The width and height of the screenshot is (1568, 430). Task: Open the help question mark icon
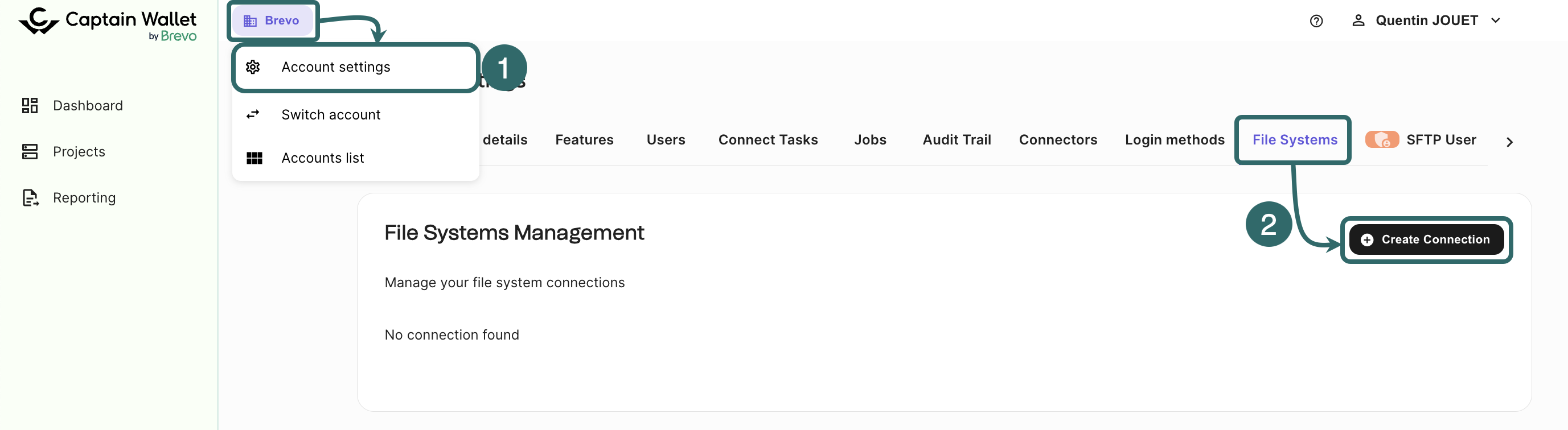pyautogui.click(x=1316, y=21)
